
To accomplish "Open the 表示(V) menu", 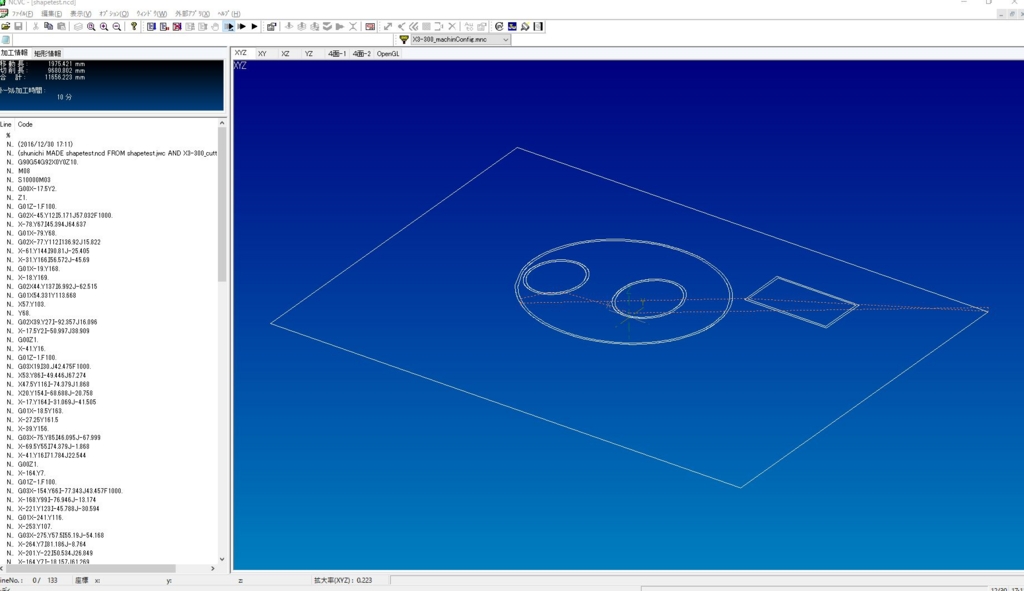I will [80, 13].
